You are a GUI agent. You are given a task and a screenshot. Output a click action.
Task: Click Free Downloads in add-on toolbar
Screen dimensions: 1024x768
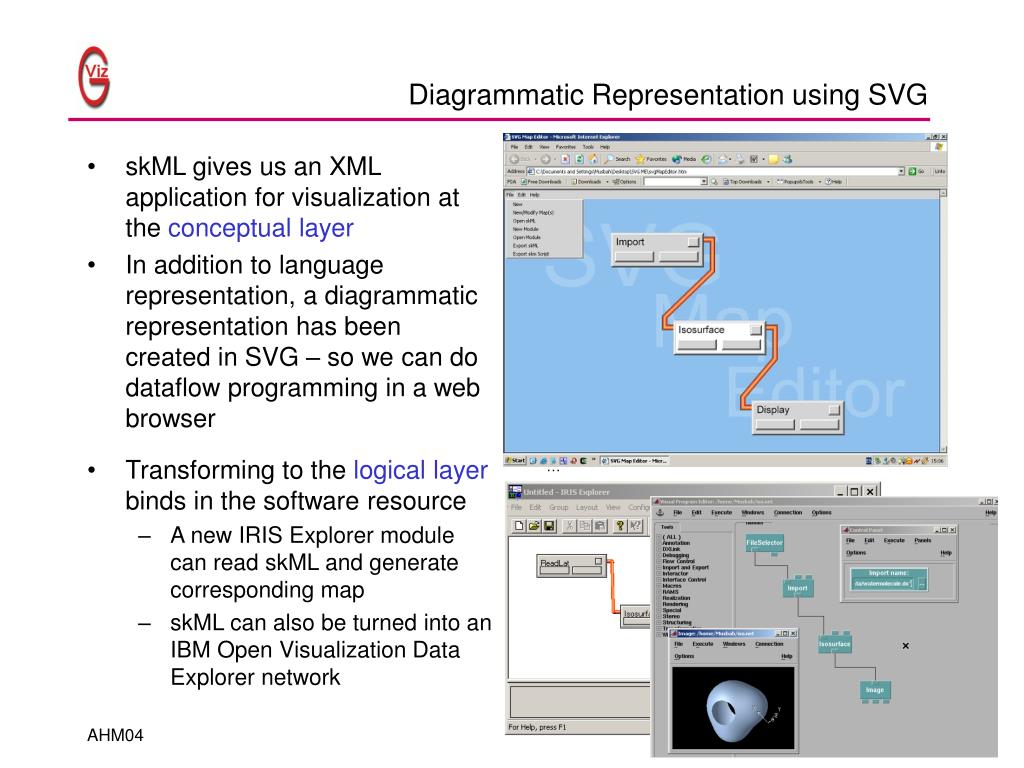click(x=541, y=182)
